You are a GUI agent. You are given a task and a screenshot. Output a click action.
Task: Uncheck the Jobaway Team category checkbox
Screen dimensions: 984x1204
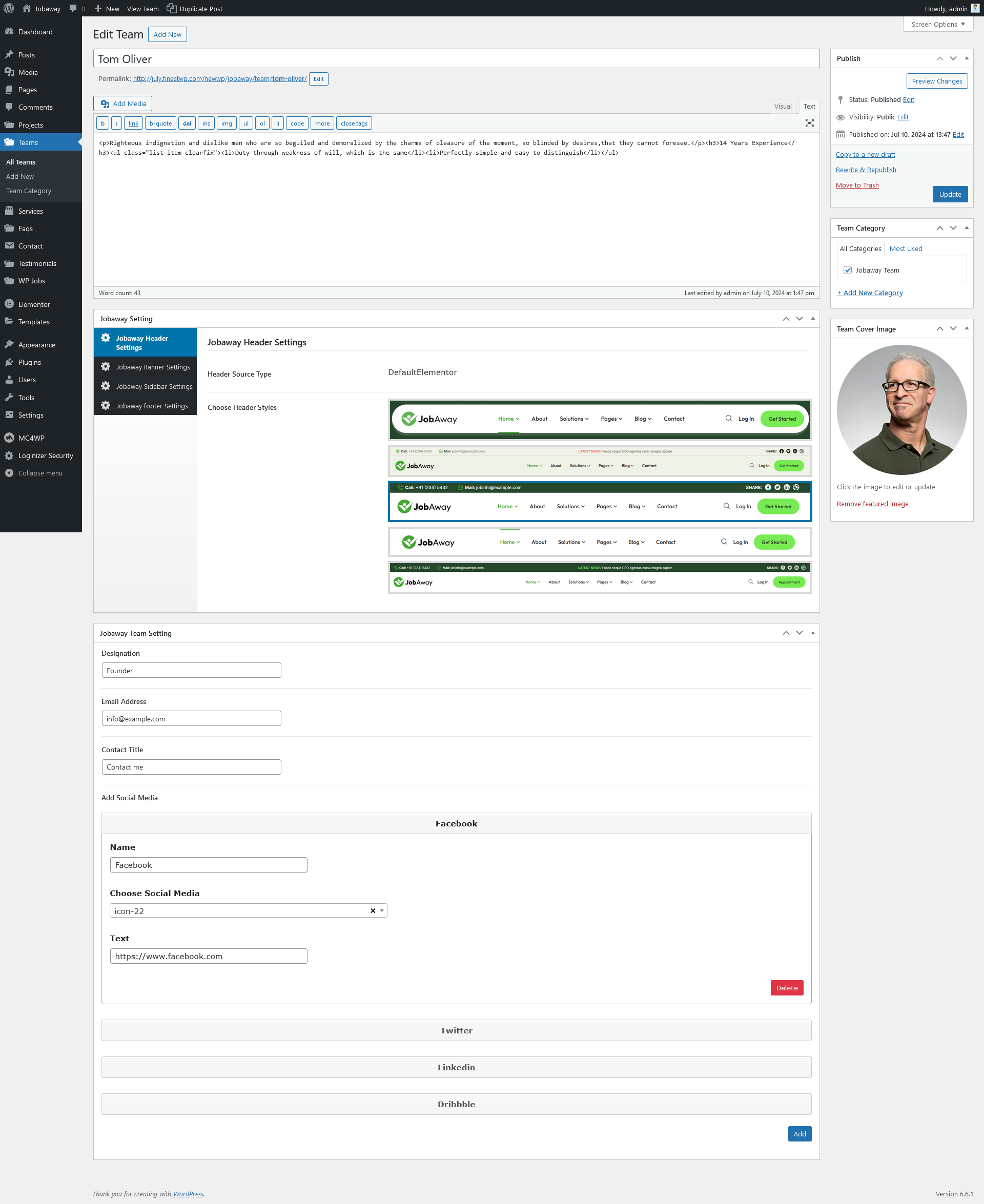click(847, 271)
